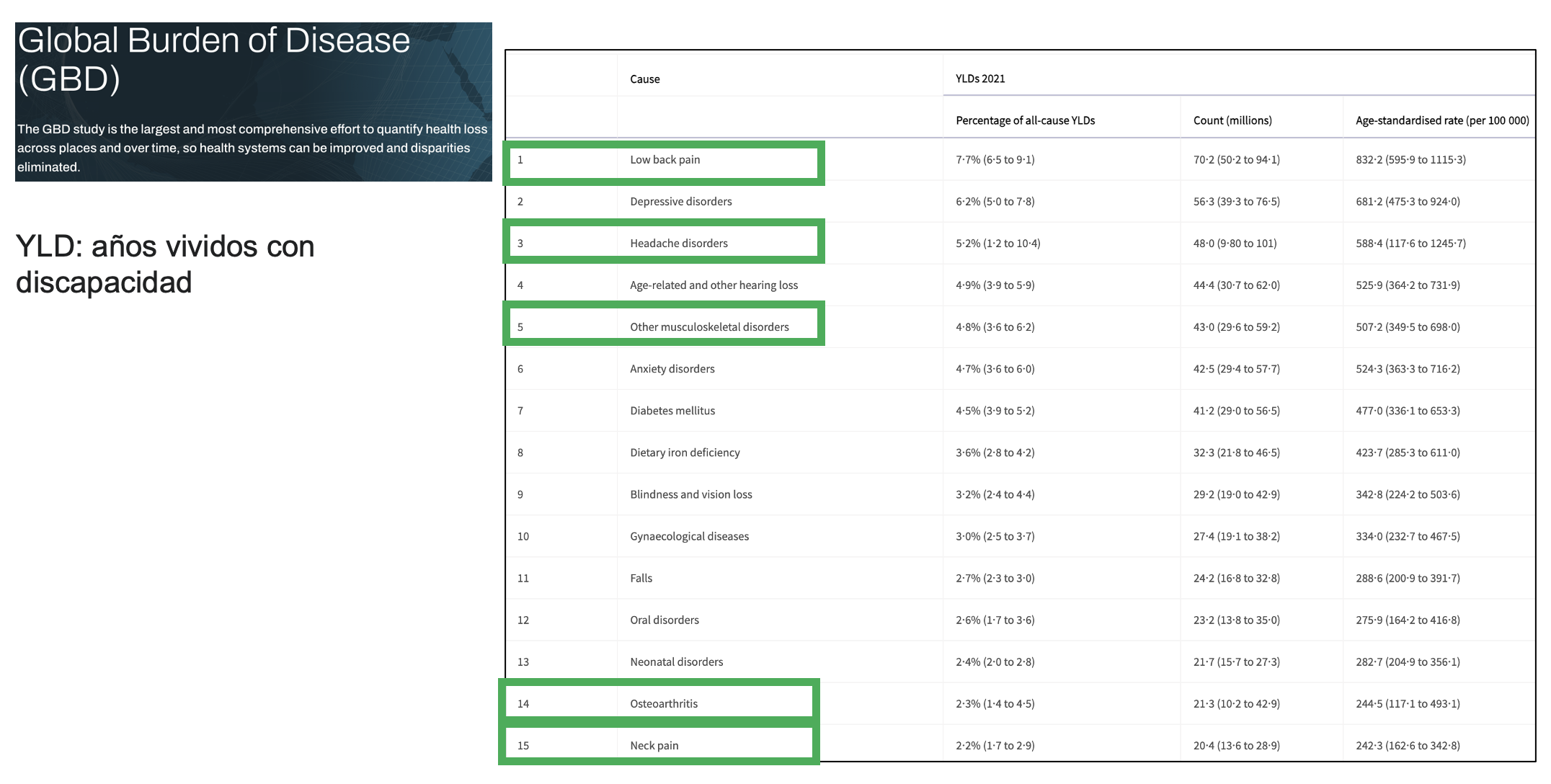The height and width of the screenshot is (784, 1551).
Task: Select 'Other musculoskeletal disorders' cell
Action: point(709,327)
